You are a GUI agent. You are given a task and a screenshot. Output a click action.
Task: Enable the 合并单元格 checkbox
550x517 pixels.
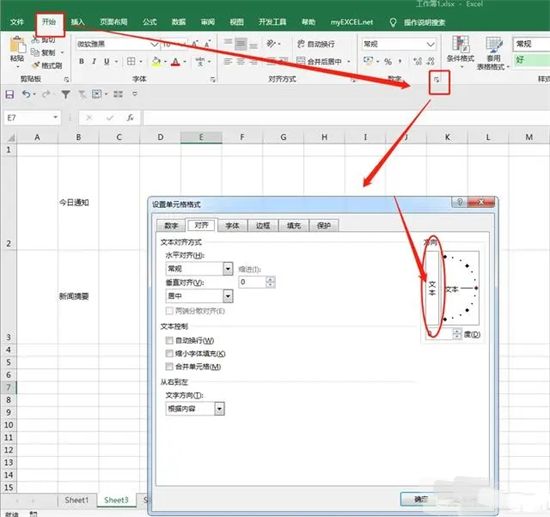pos(169,367)
